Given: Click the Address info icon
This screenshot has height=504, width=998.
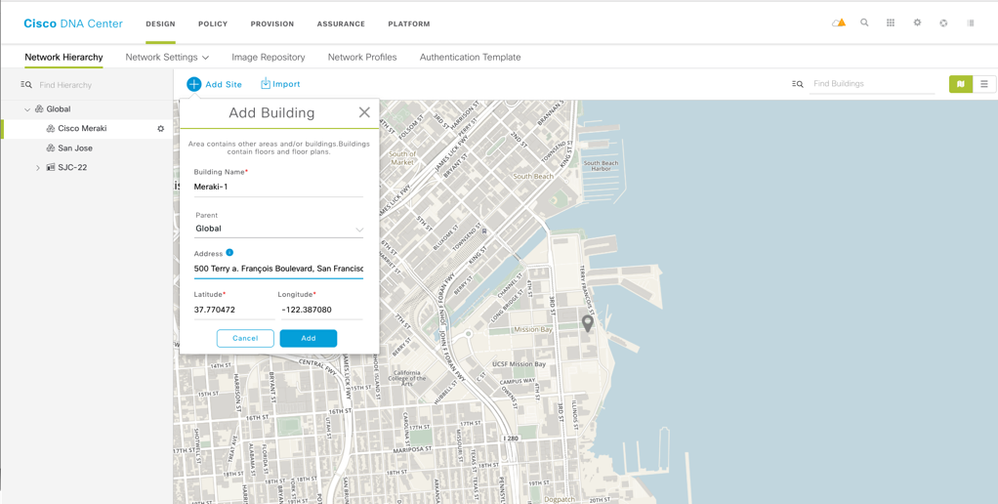Looking at the screenshot, I should click(x=230, y=253).
